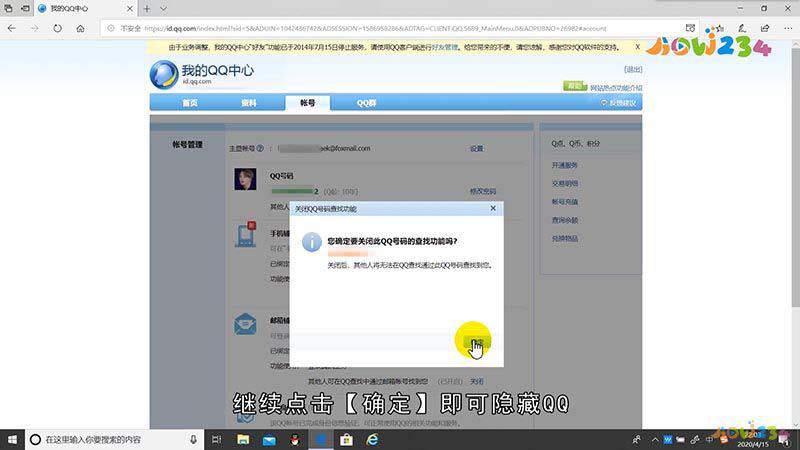Viewport: 800px width, 450px height.
Task: Click the 我的QQ中心 globe logo
Action: [164, 74]
